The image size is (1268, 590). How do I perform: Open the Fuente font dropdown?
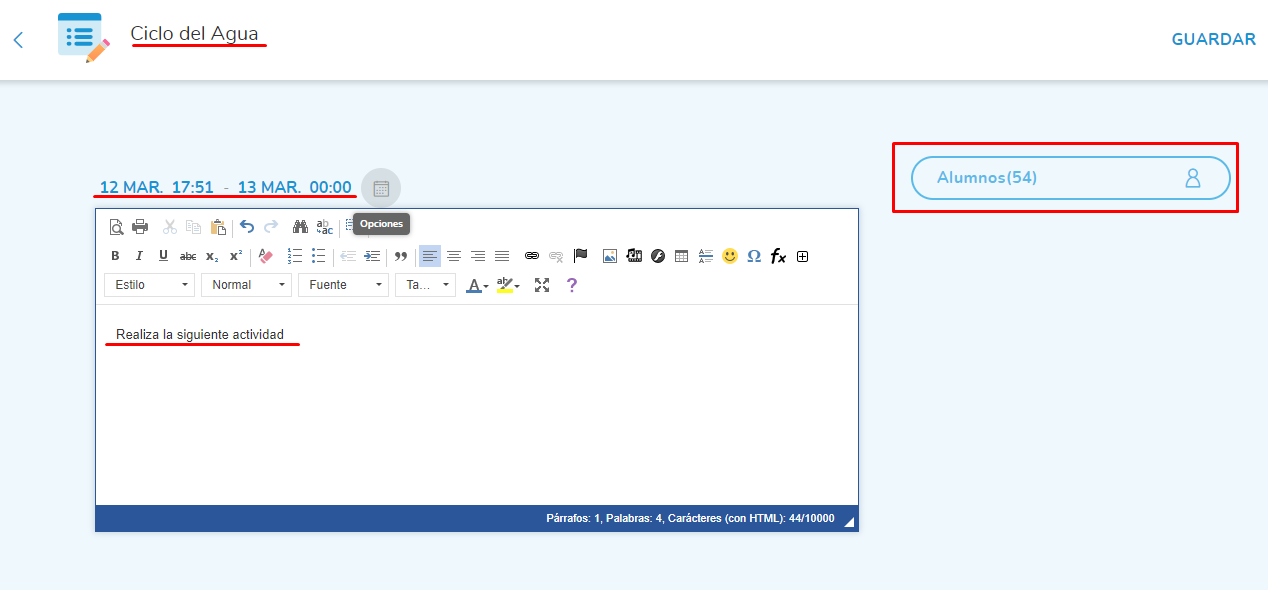coord(343,285)
